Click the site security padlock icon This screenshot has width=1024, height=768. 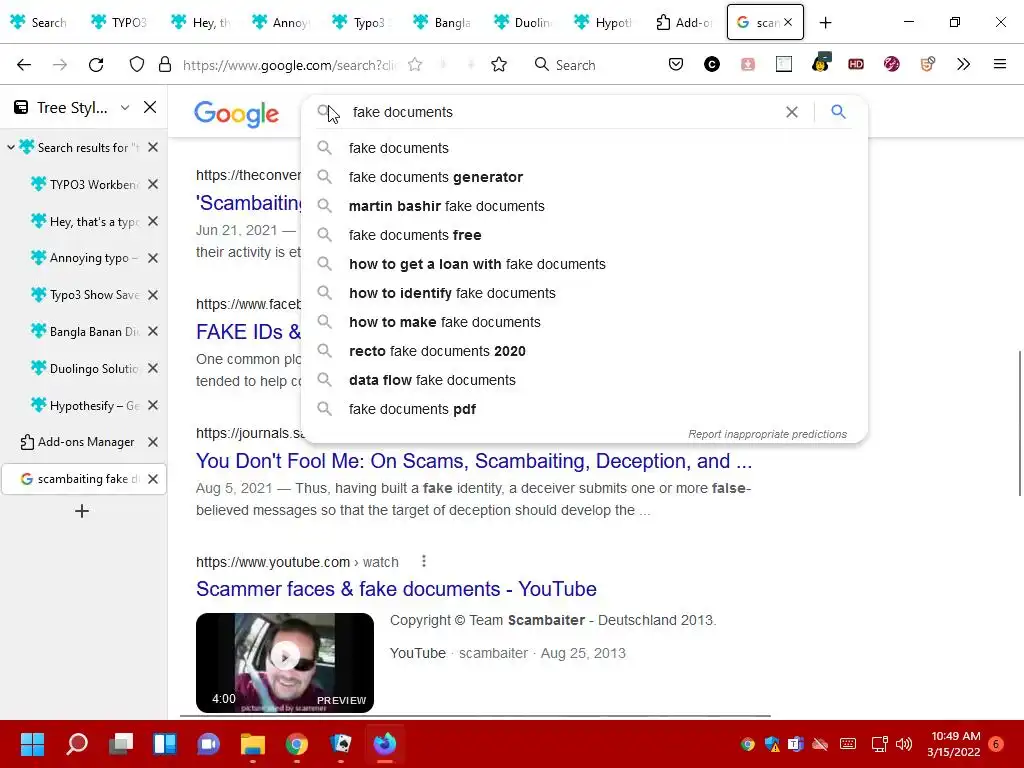pos(165,65)
